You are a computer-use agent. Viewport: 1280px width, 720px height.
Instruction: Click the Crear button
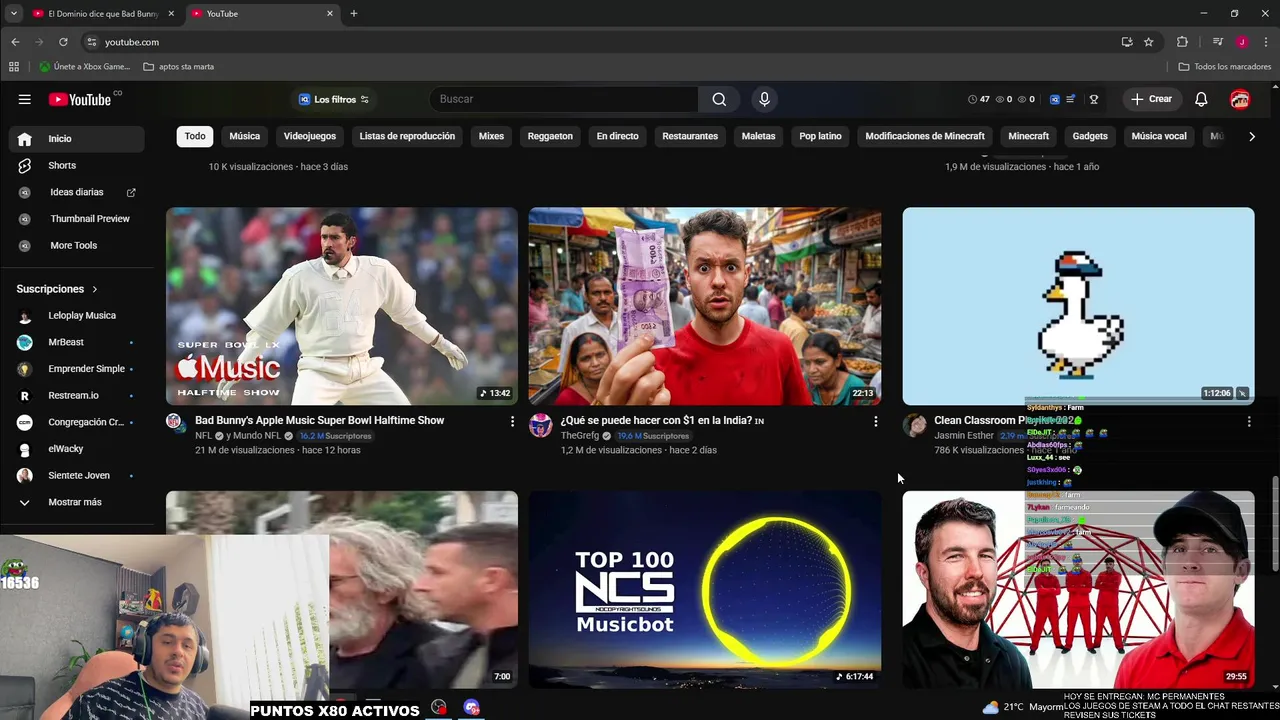point(1151,99)
